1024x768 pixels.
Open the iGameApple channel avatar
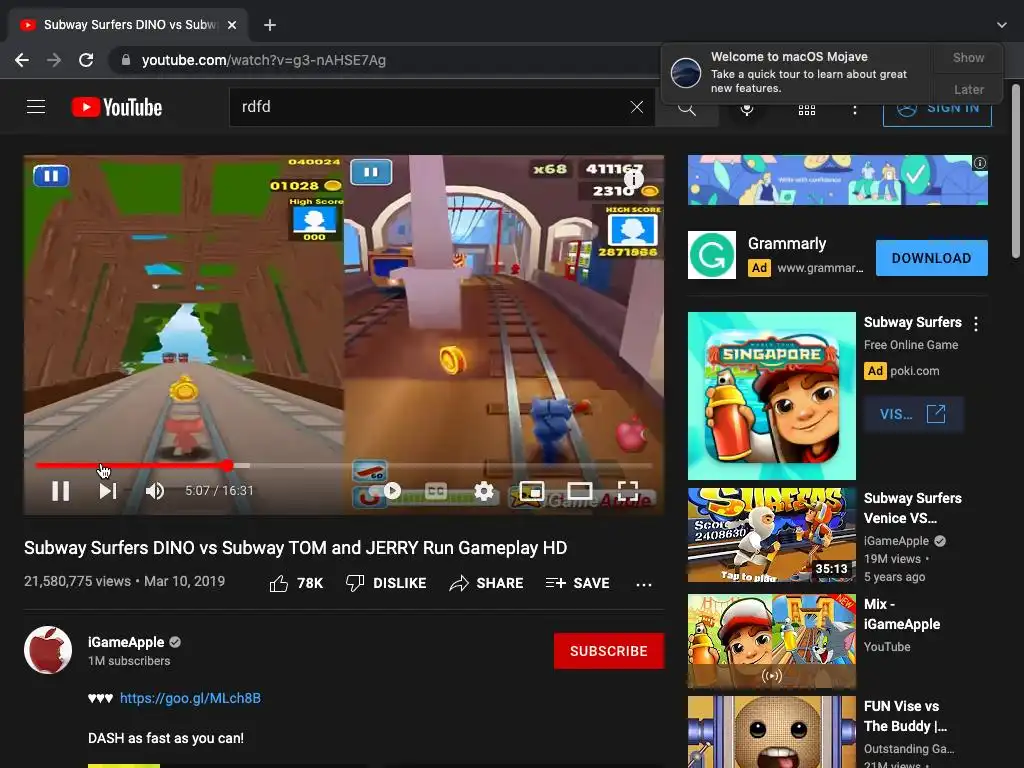48,650
